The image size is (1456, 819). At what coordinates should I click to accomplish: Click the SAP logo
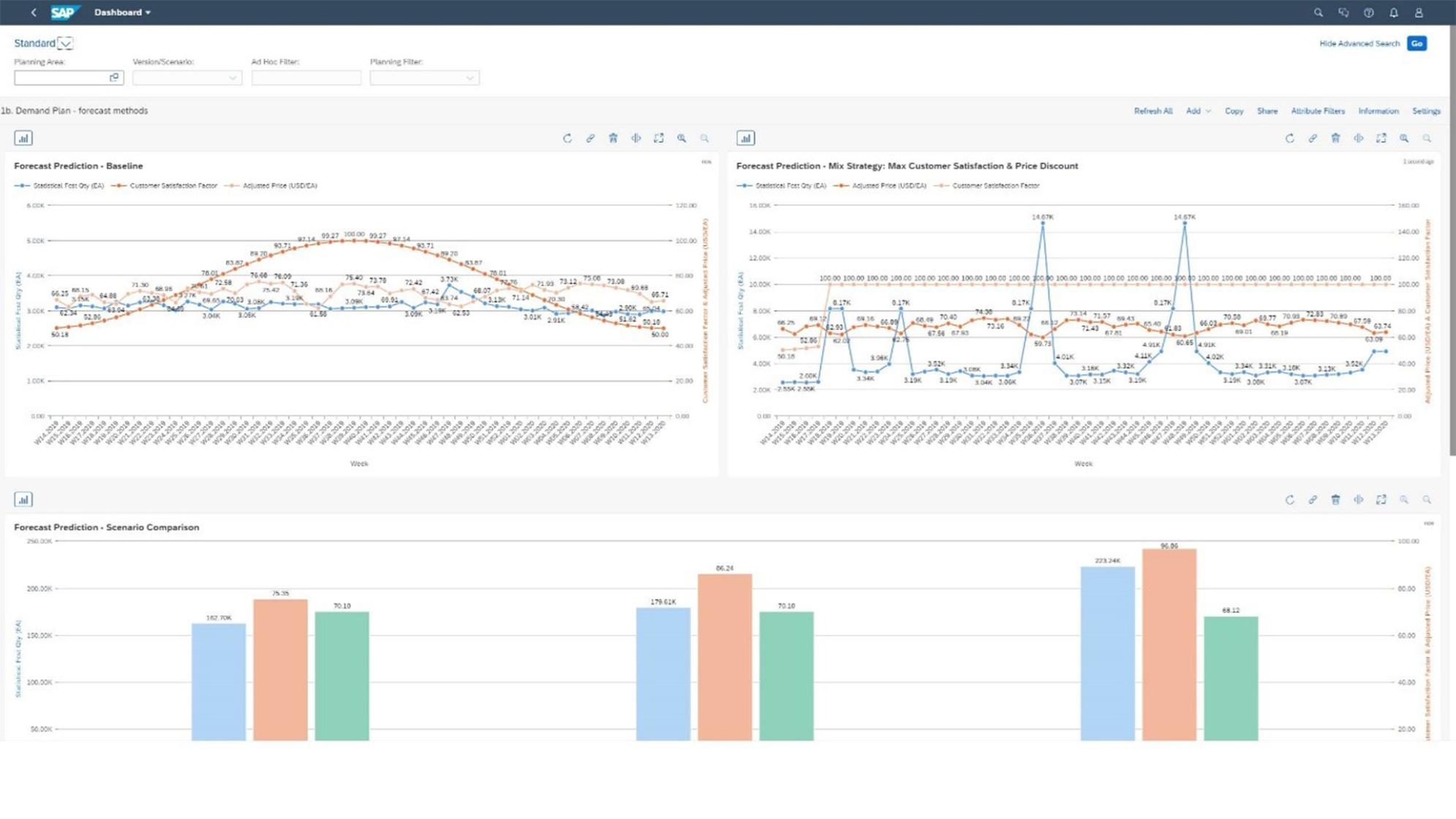pos(64,12)
